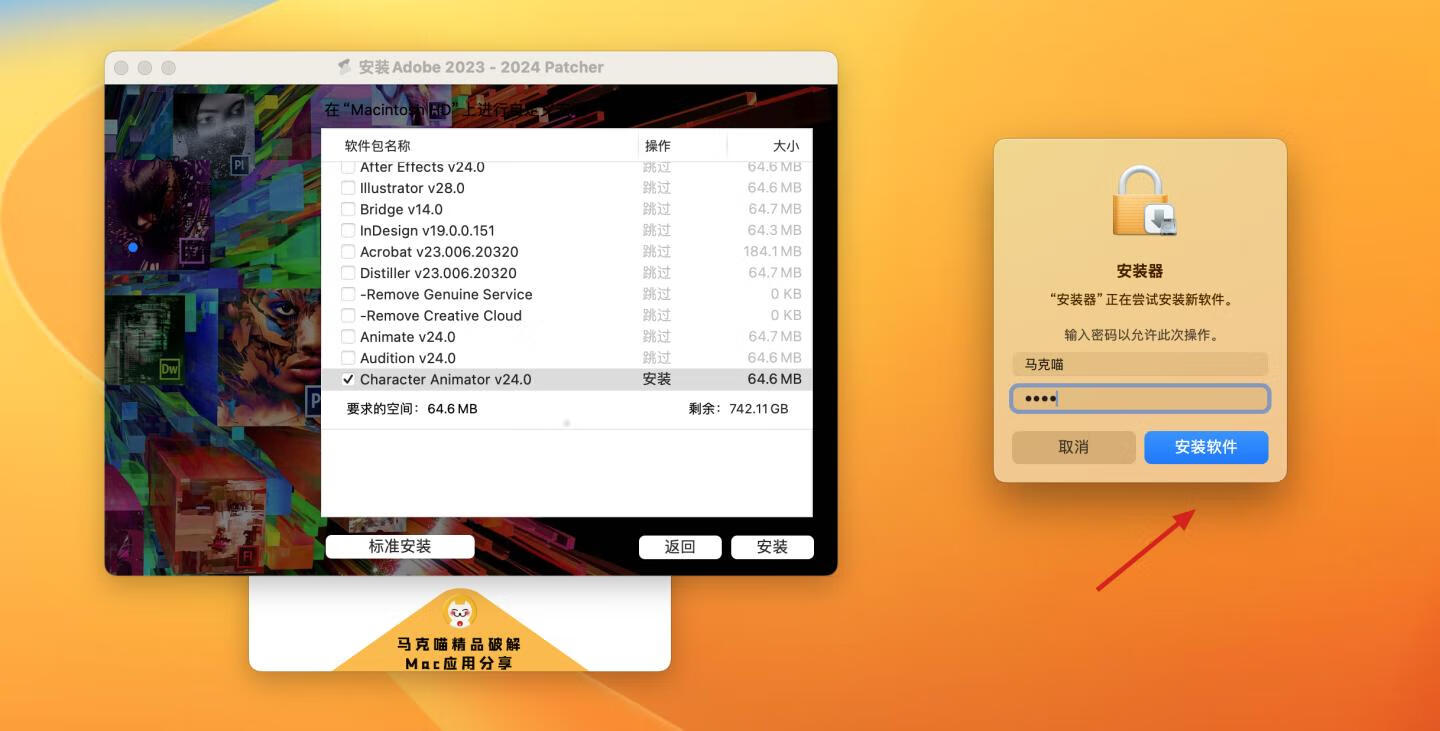1440x731 pixels.
Task: Select the Audition v24.0 row name
Action: click(x=408, y=358)
